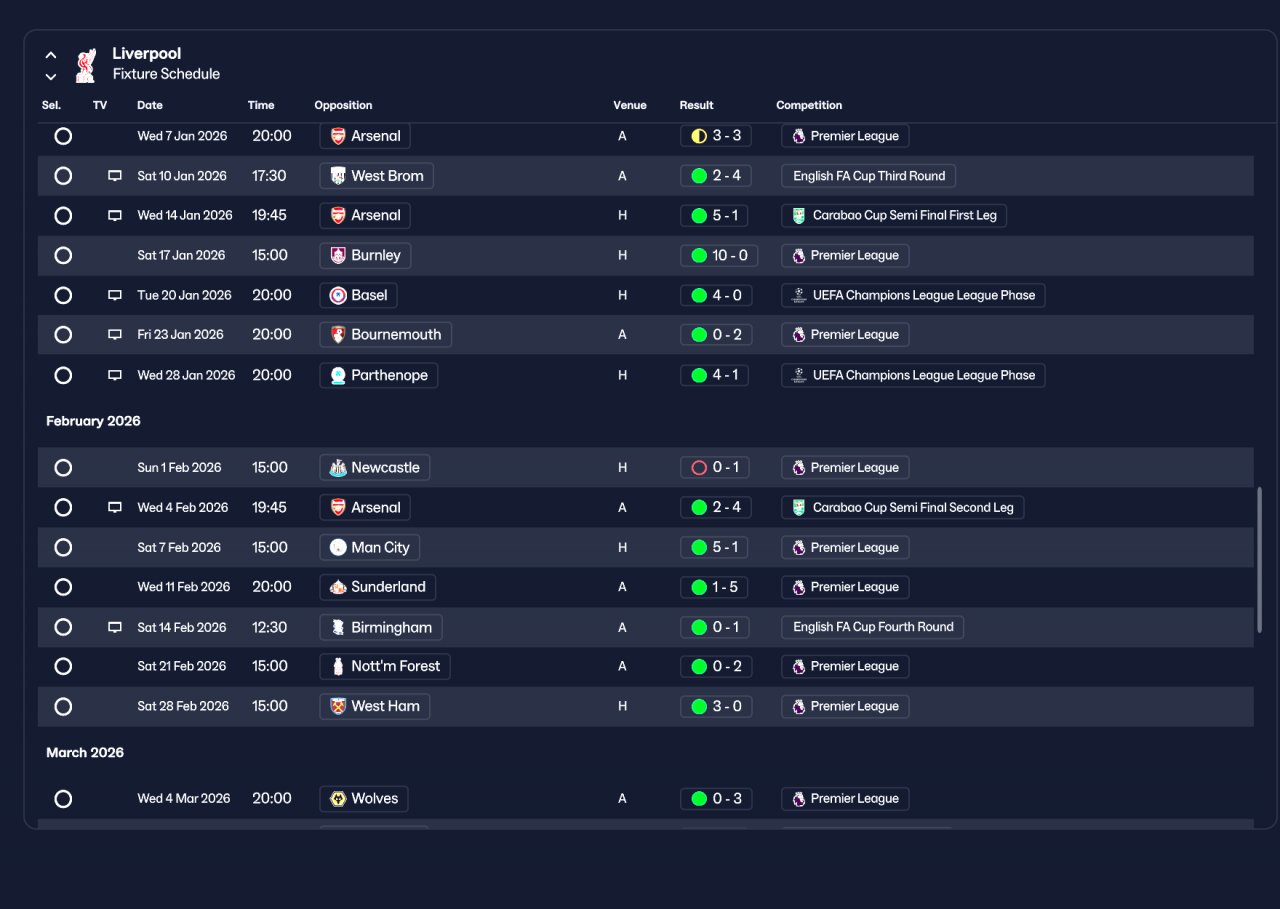
Task: Click the 17:30 kickoff time
Action: click(x=269, y=176)
